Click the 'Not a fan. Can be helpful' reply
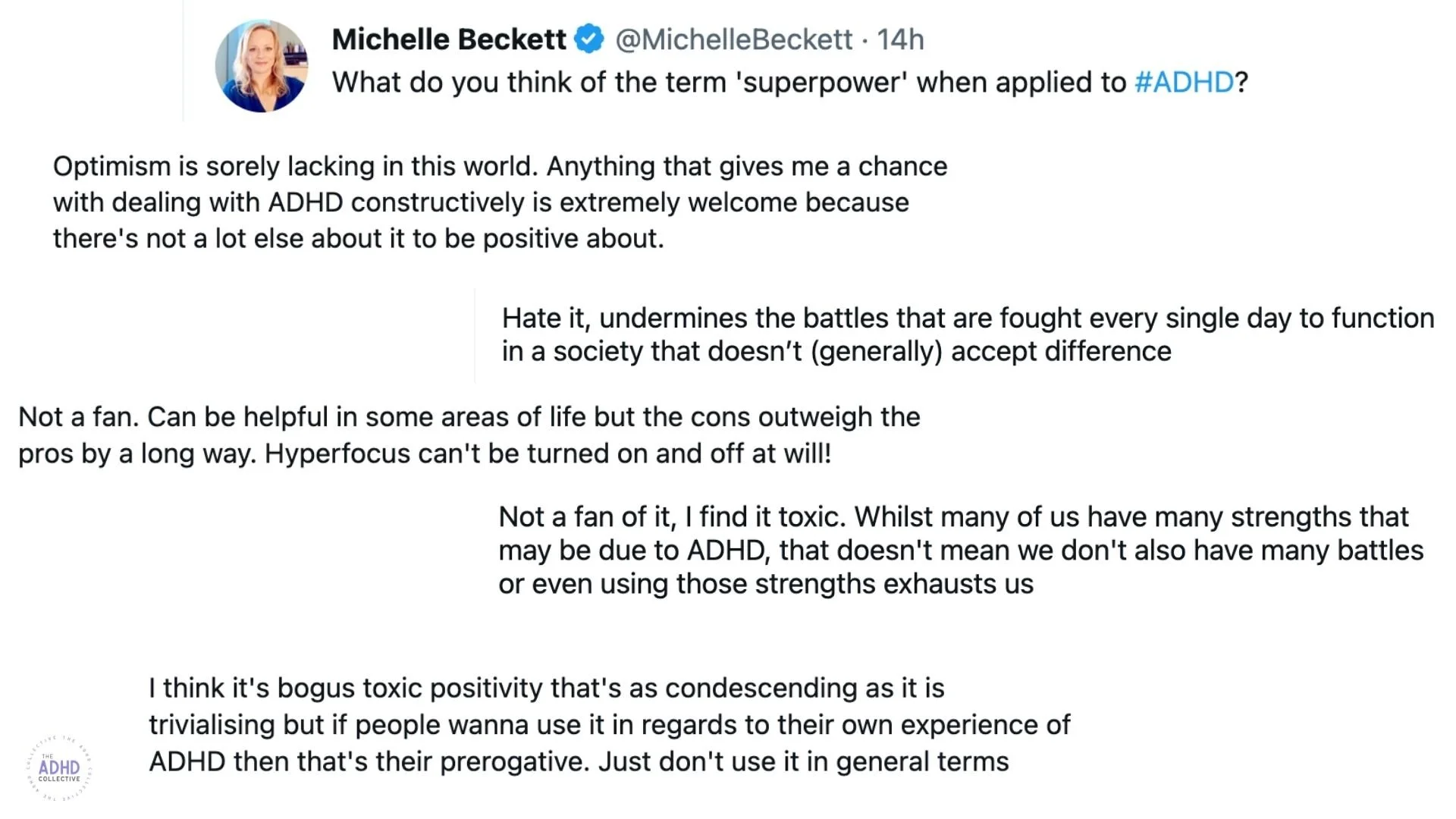Screen dimensions: 1456x819 pyautogui.click(x=469, y=435)
